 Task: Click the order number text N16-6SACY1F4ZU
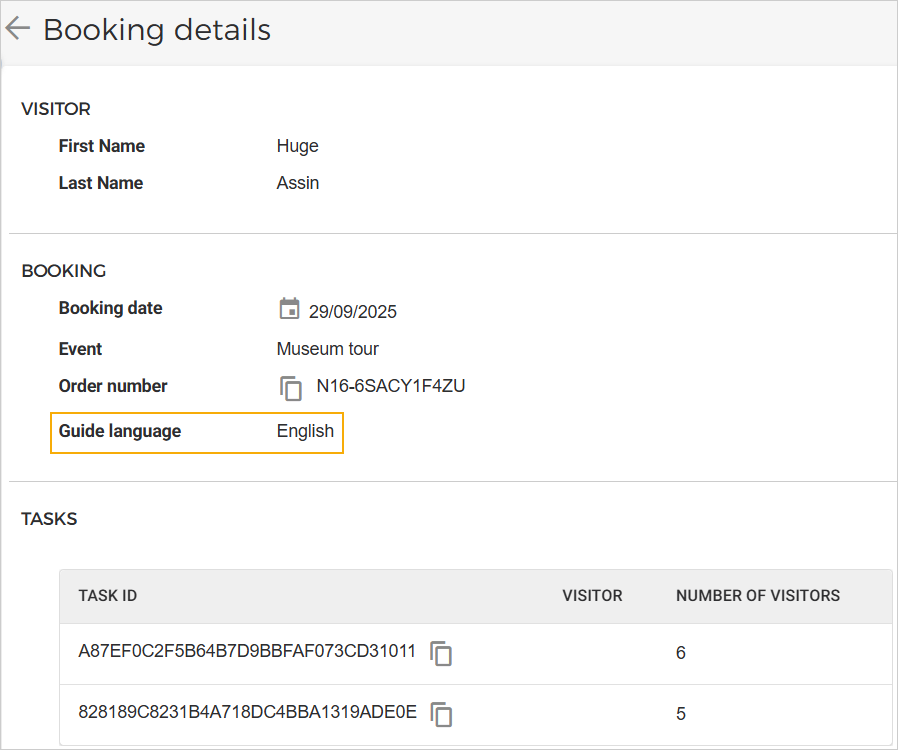click(x=390, y=386)
